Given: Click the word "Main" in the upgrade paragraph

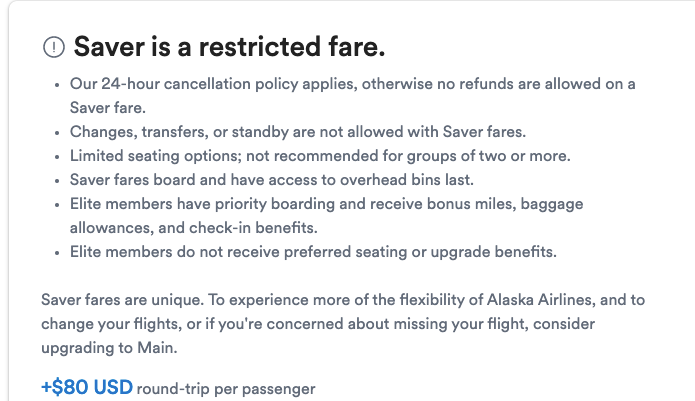Looking at the screenshot, I should [155, 348].
